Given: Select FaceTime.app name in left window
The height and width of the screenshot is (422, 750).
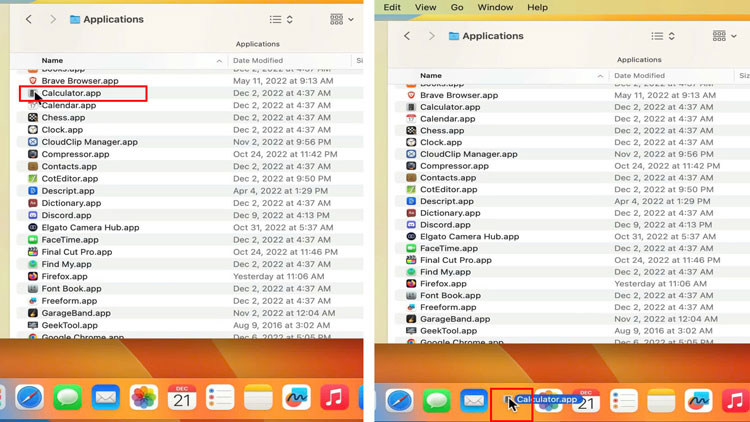Looking at the screenshot, I should [x=70, y=240].
